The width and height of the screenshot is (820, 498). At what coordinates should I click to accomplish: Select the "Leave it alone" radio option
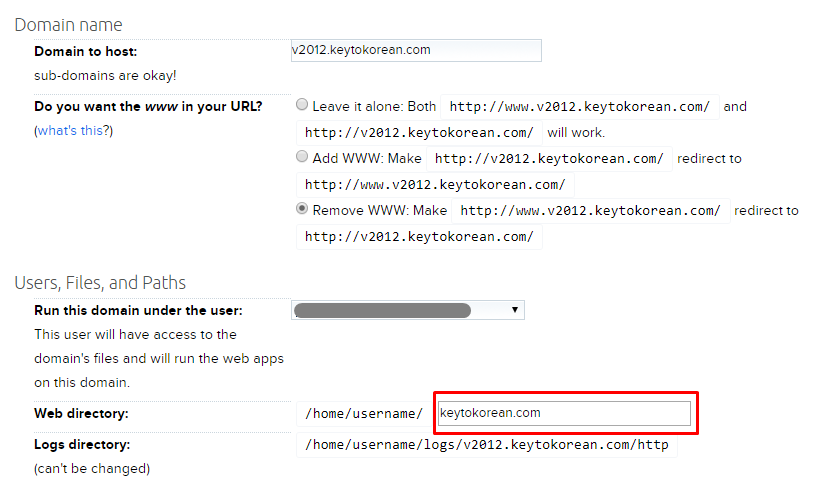click(x=302, y=105)
